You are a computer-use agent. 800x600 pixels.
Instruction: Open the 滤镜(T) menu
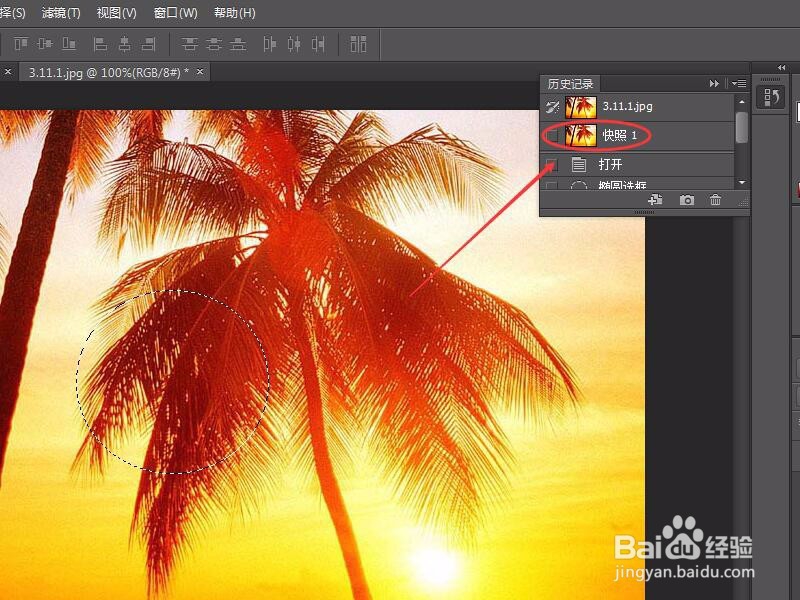tap(61, 13)
